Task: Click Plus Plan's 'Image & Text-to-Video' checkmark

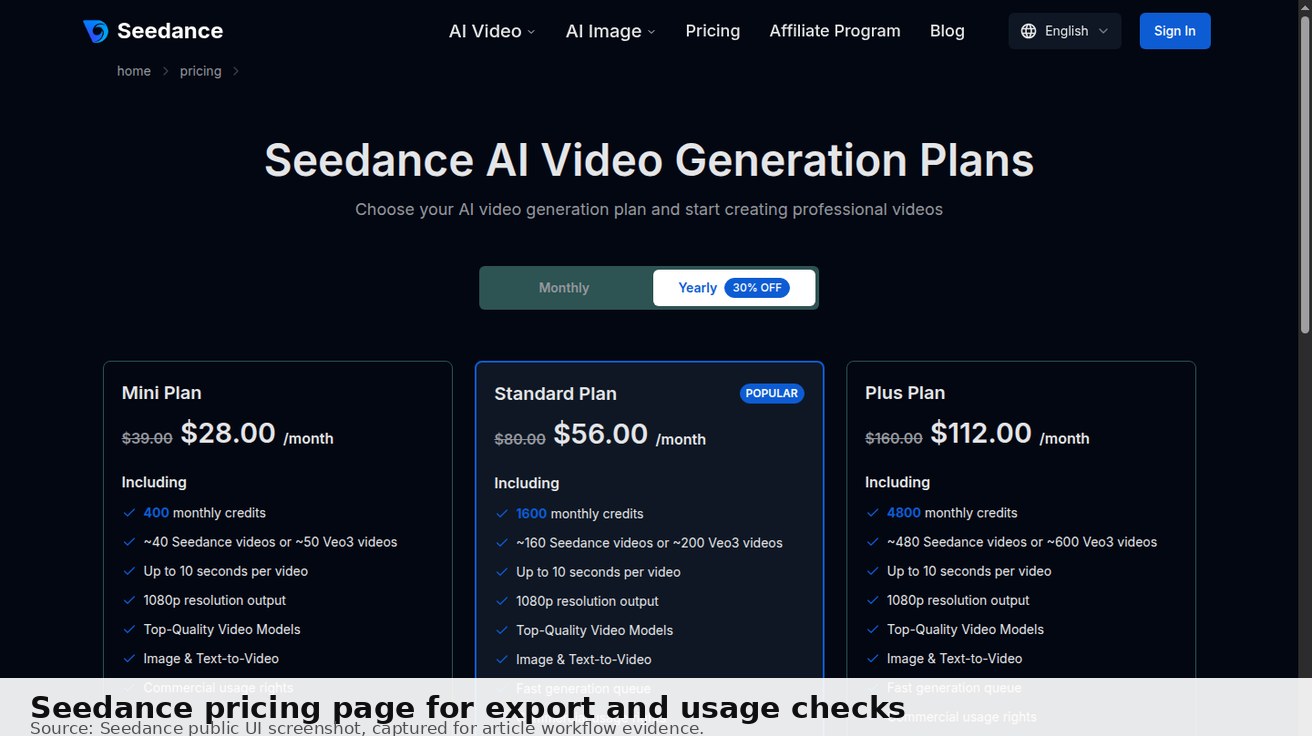Action: tap(873, 658)
